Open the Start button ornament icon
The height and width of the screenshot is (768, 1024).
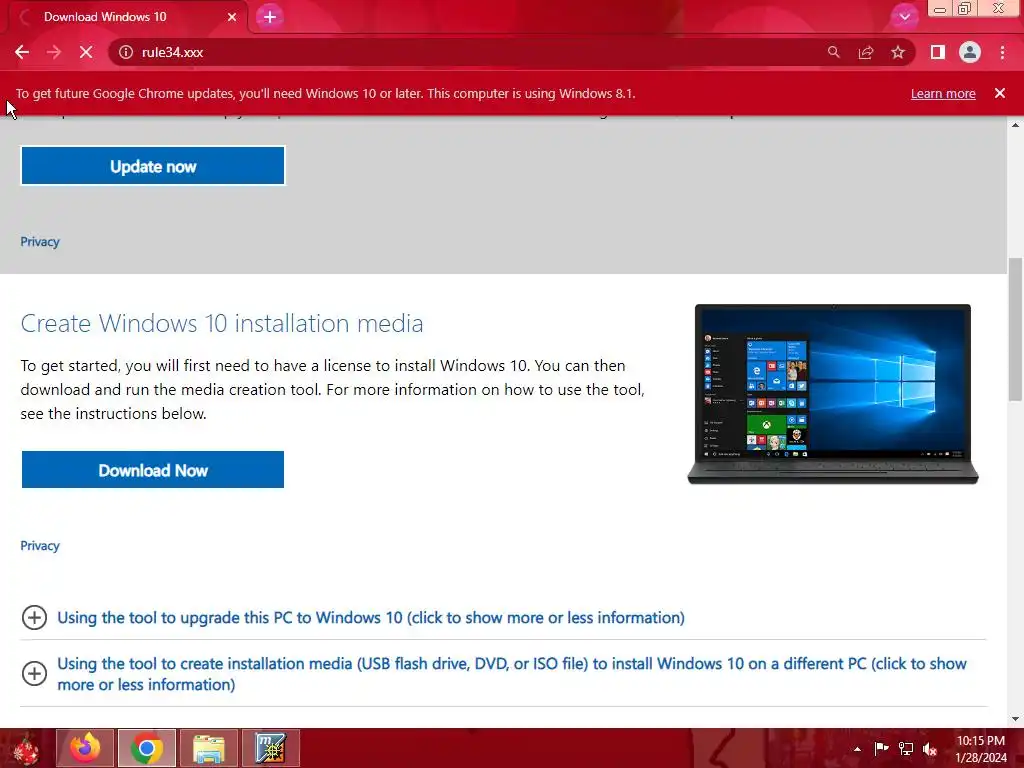tap(25, 748)
